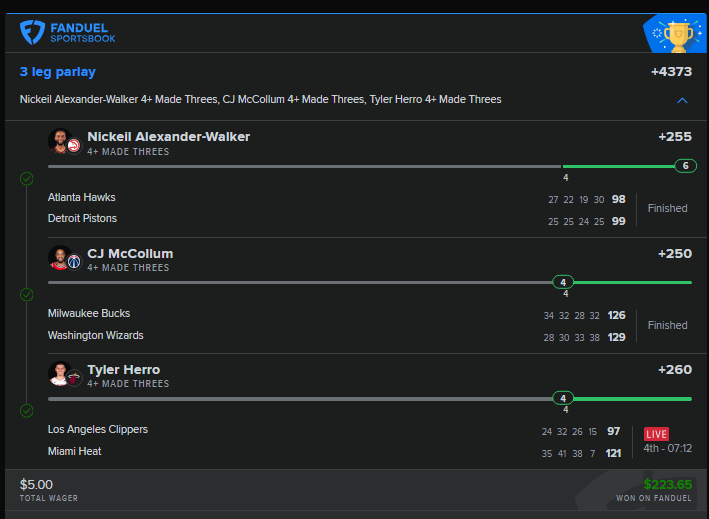Image resolution: width=709 pixels, height=519 pixels.
Task: Click the FanDuel Sportsbook logo
Action: (67, 33)
